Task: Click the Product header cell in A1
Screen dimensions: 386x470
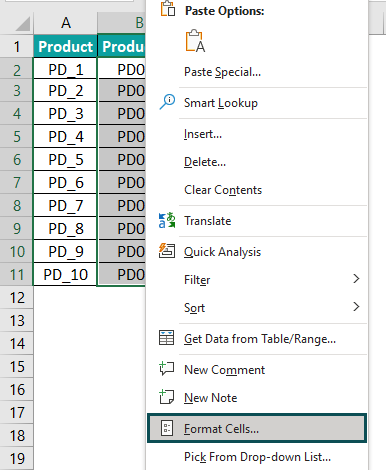Action: [65, 46]
